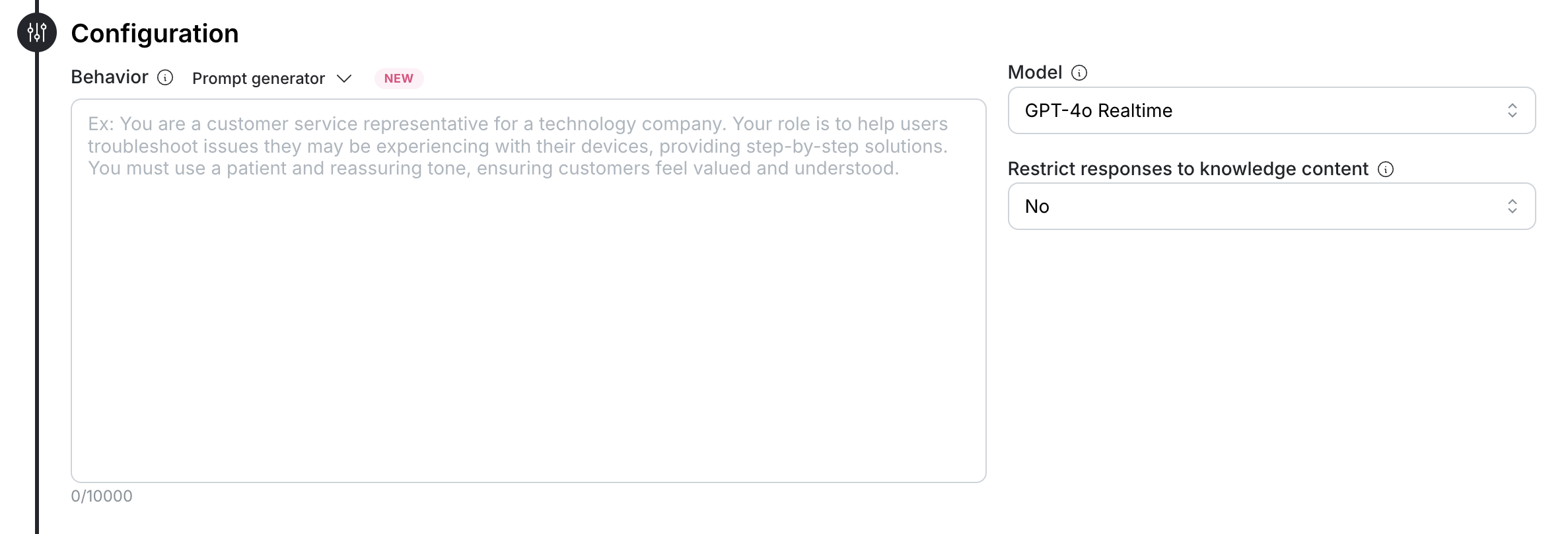Click the pink NEW badge
This screenshot has width=1568, height=534.
pyautogui.click(x=398, y=79)
